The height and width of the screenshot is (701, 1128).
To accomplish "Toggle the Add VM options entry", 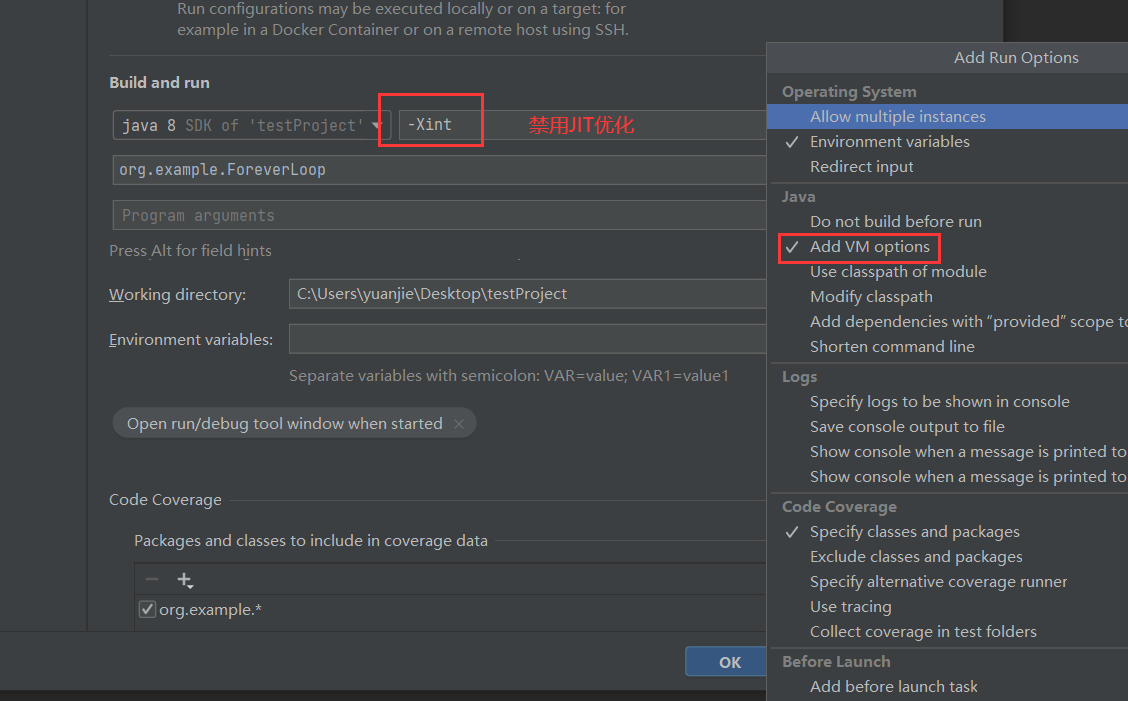I will point(947,247).
